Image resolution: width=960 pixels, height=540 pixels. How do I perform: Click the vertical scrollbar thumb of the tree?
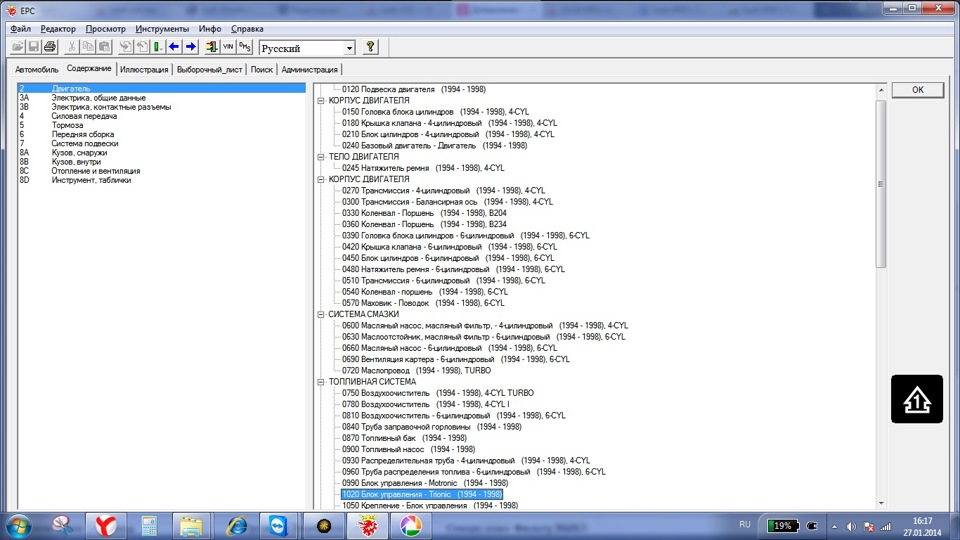881,184
